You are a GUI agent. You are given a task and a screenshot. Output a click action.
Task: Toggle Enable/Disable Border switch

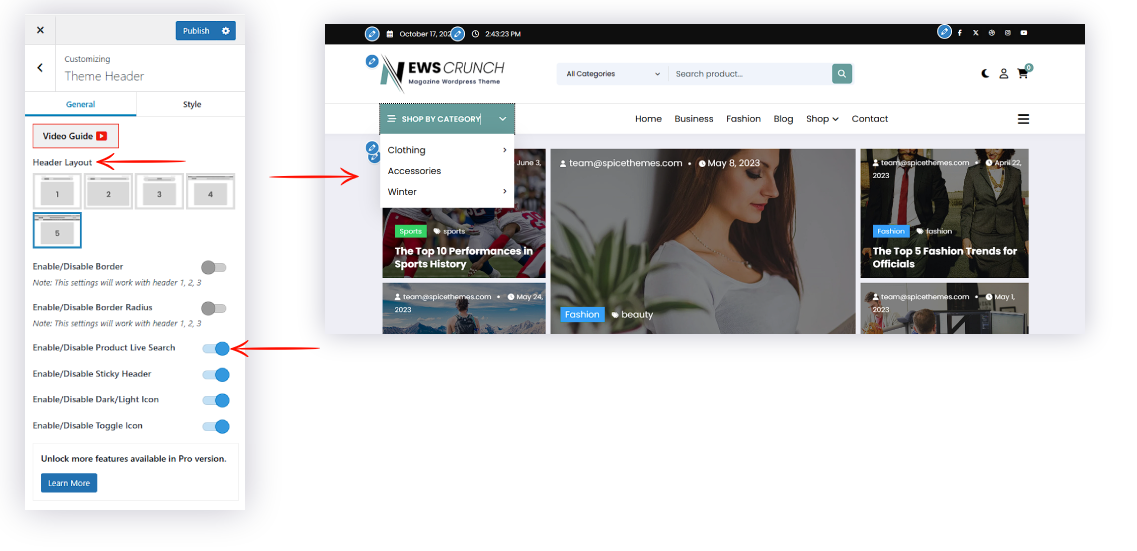pos(213,267)
